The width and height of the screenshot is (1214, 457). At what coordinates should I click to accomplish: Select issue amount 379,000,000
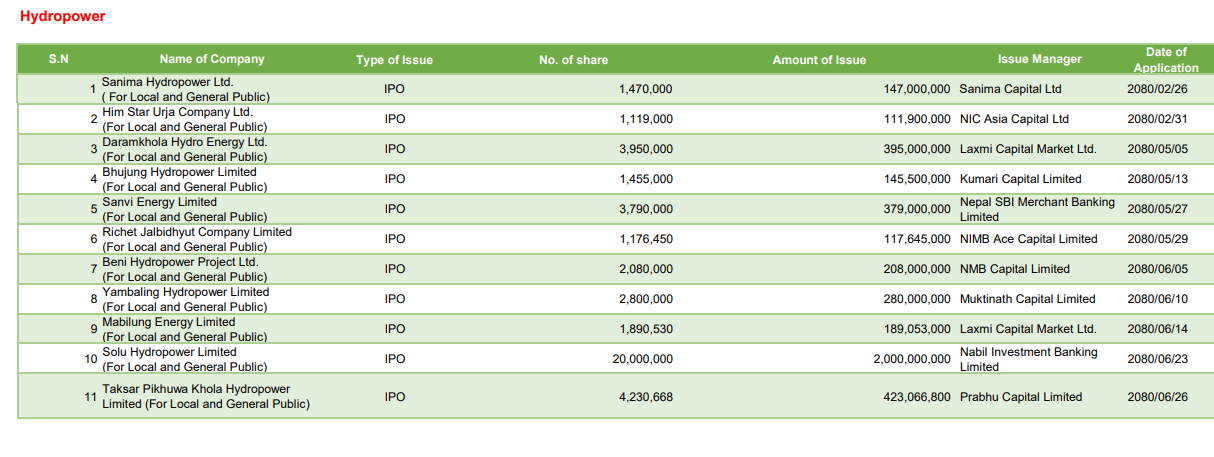click(x=917, y=209)
